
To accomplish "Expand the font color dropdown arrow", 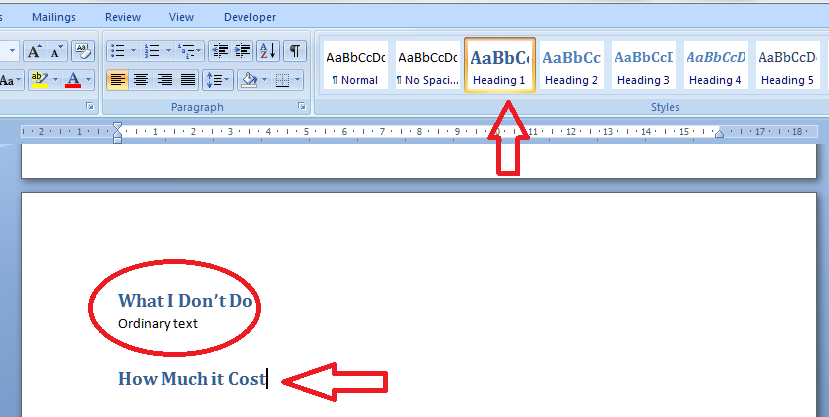I will [x=89, y=80].
